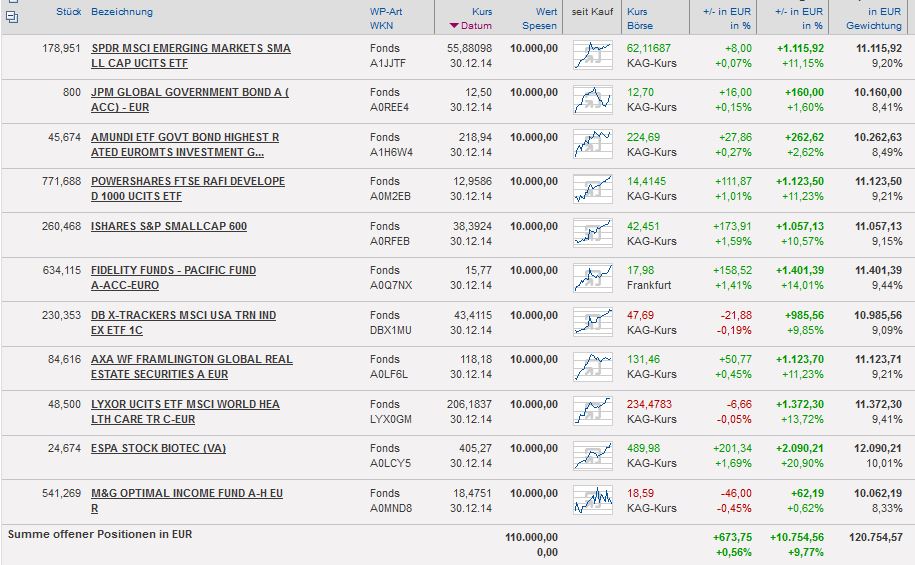Open chart thumbnail for SPDR MSCI Emerging Markets

pos(593,55)
